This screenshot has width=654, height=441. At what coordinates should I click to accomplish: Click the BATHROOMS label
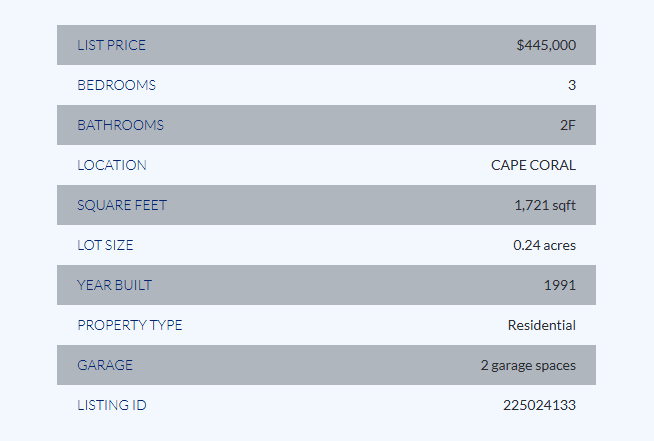[x=121, y=125]
